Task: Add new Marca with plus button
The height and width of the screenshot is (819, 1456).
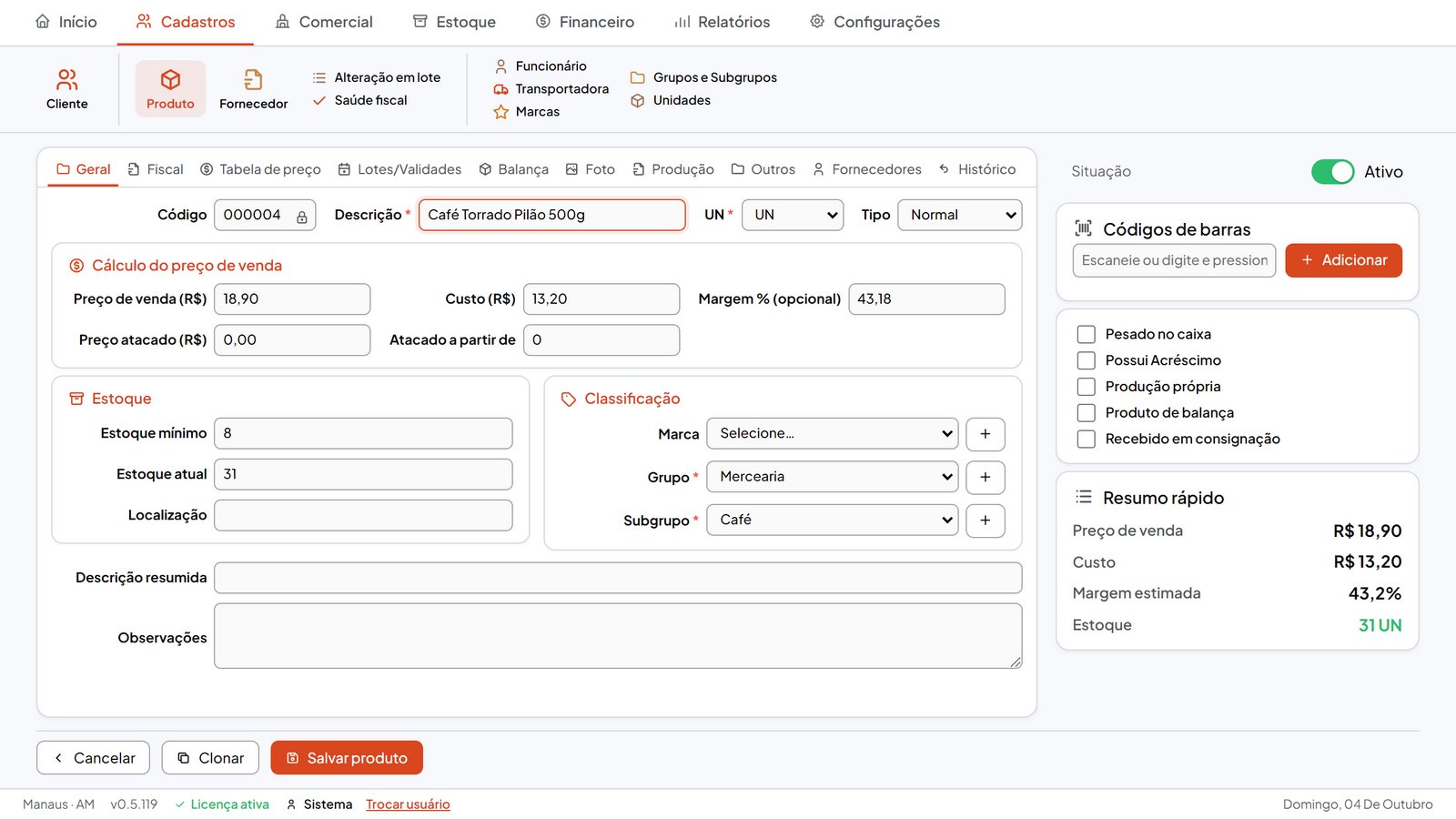Action: 986,434
